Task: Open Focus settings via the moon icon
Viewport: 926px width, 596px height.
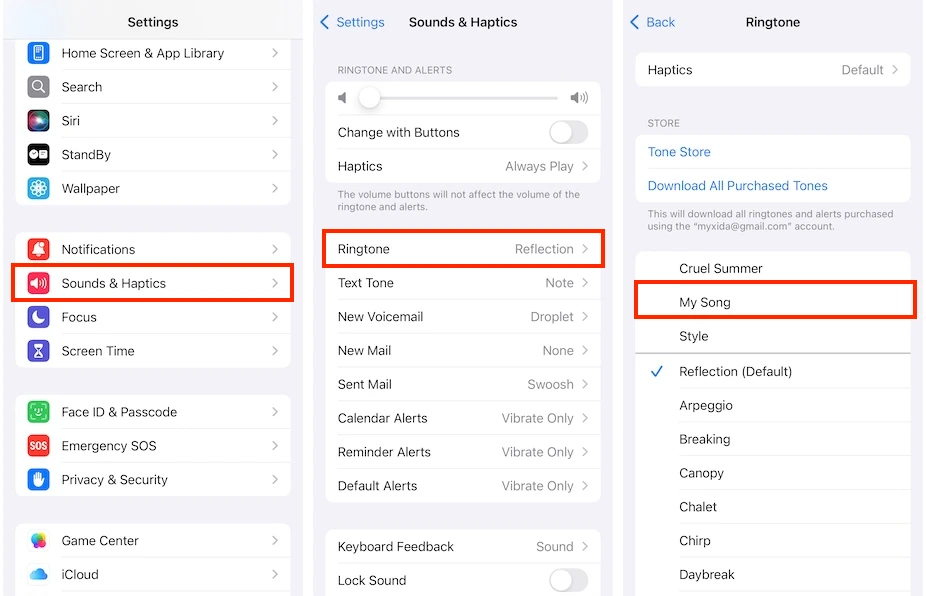Action: [37, 317]
